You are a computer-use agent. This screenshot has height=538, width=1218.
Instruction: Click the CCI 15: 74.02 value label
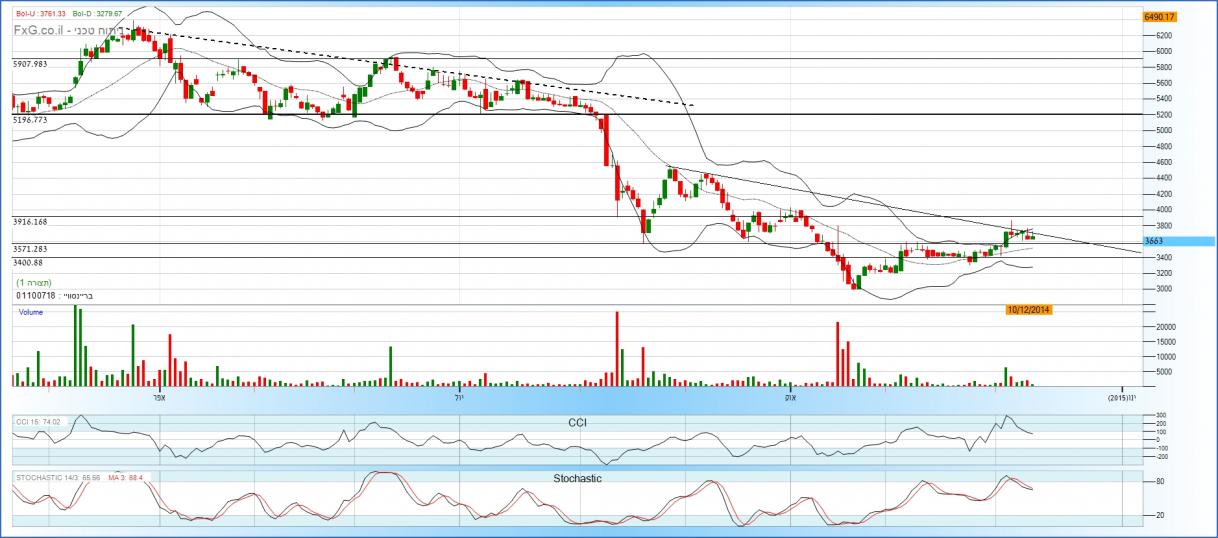pos(39,423)
